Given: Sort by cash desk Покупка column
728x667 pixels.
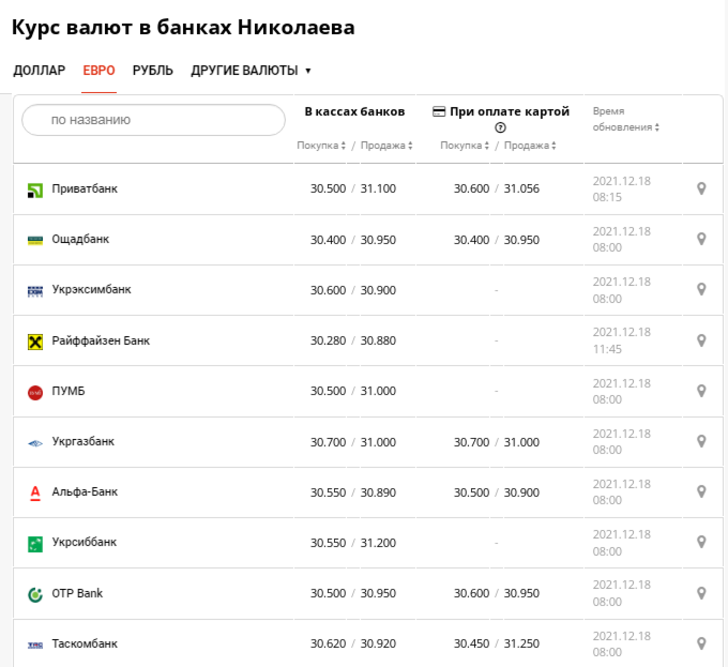Looking at the screenshot, I should click(x=321, y=145).
